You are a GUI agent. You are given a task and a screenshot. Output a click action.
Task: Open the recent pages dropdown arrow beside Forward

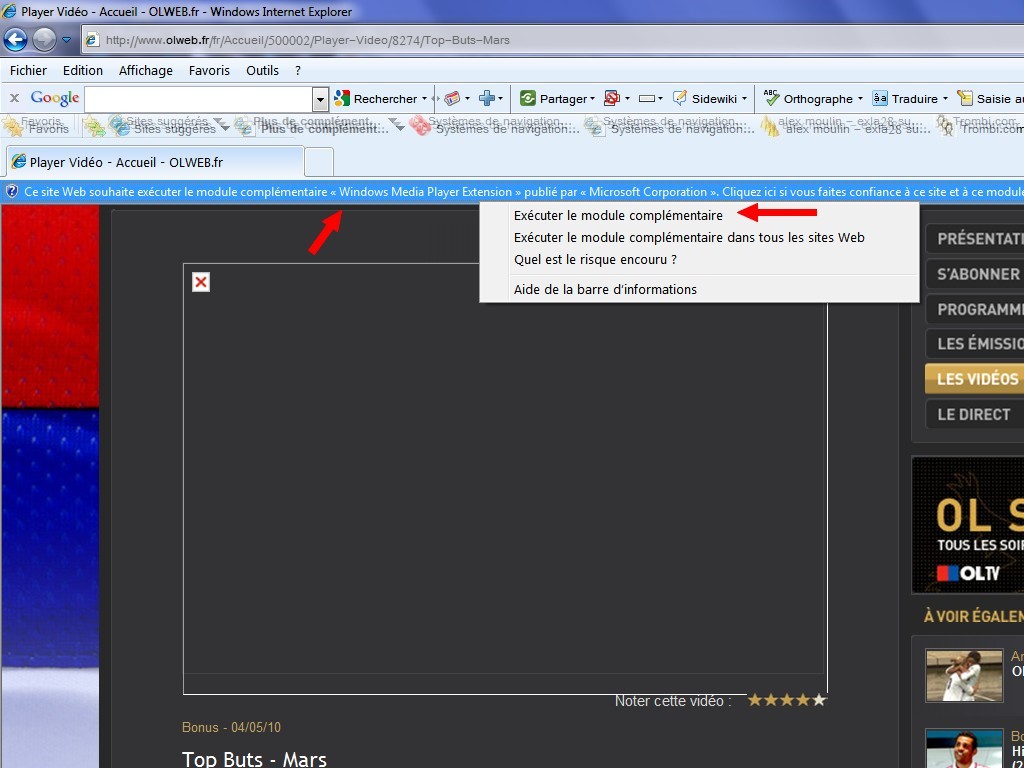point(67,40)
